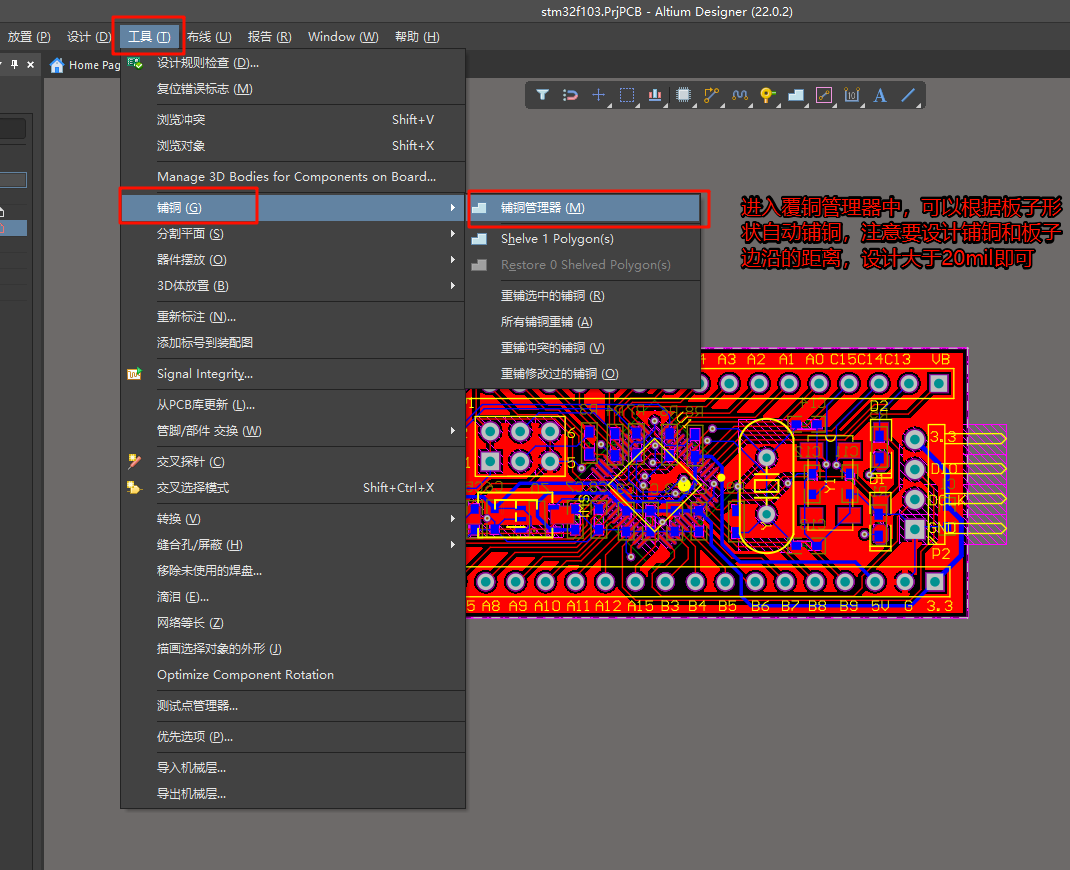Click the snap magnet icon
1070x870 pixels.
570,95
